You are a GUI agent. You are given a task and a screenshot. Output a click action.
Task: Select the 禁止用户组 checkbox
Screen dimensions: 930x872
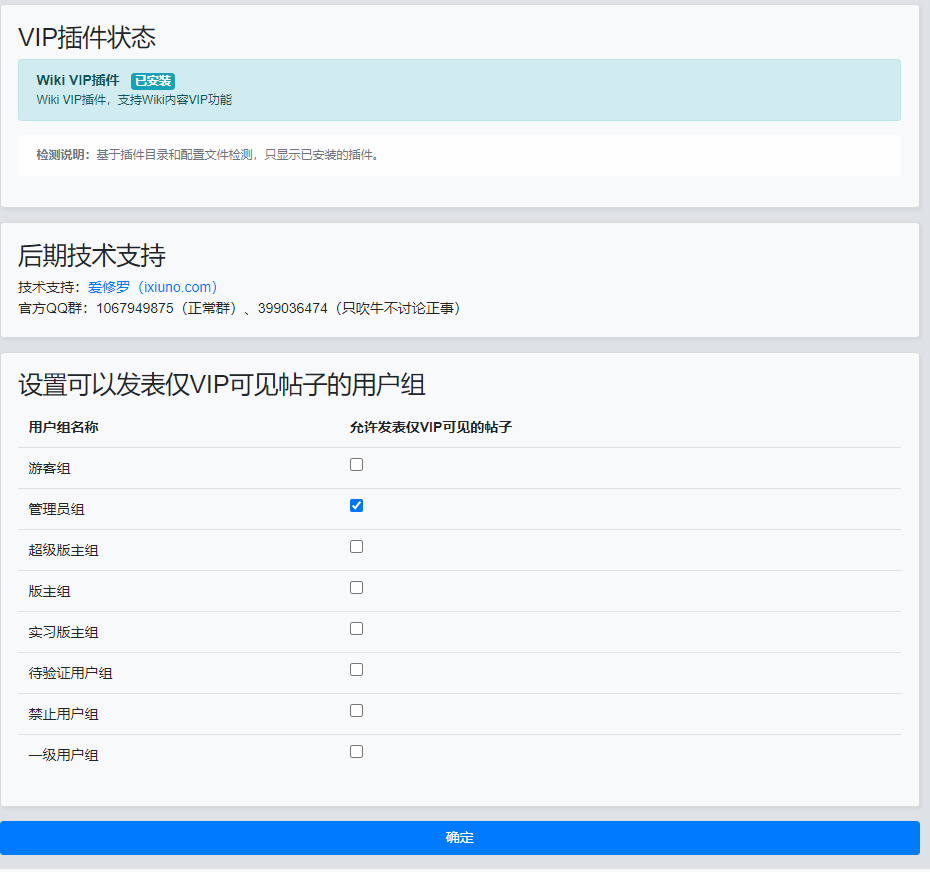point(356,711)
